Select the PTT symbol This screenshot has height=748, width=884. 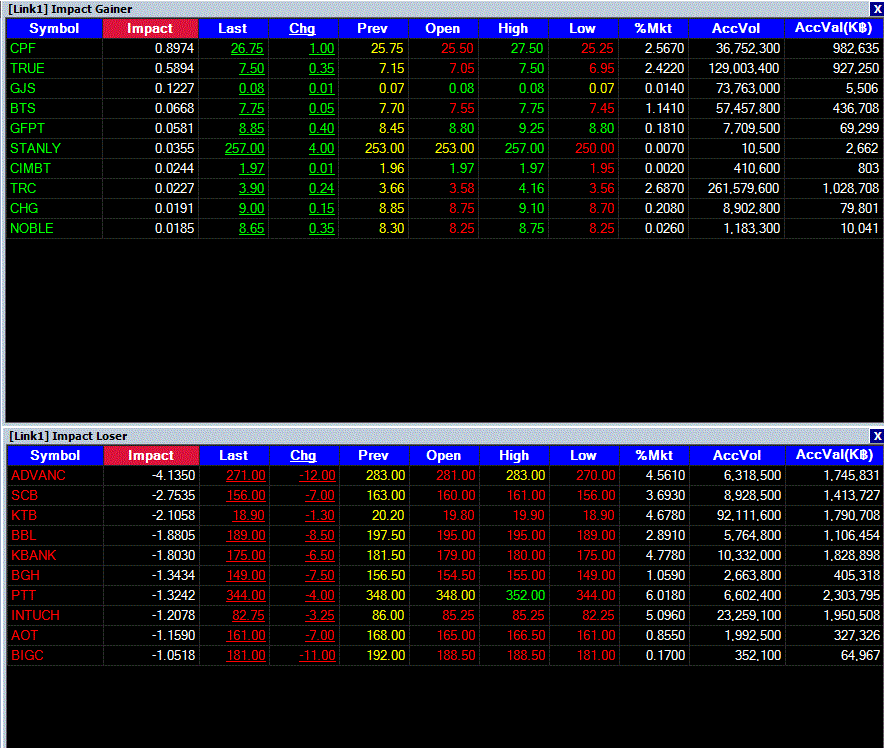(x=23, y=596)
